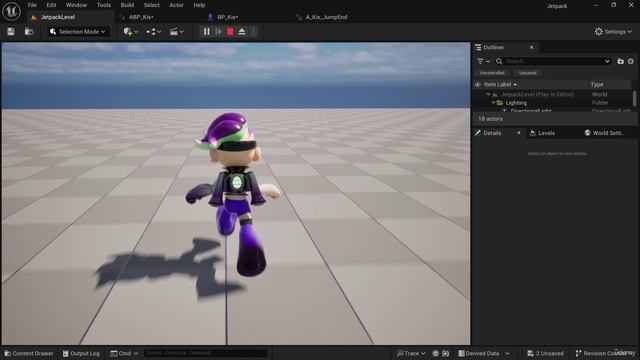This screenshot has width=640, height=360.
Task: Open play options three-dot menu
Action: coord(253,31)
